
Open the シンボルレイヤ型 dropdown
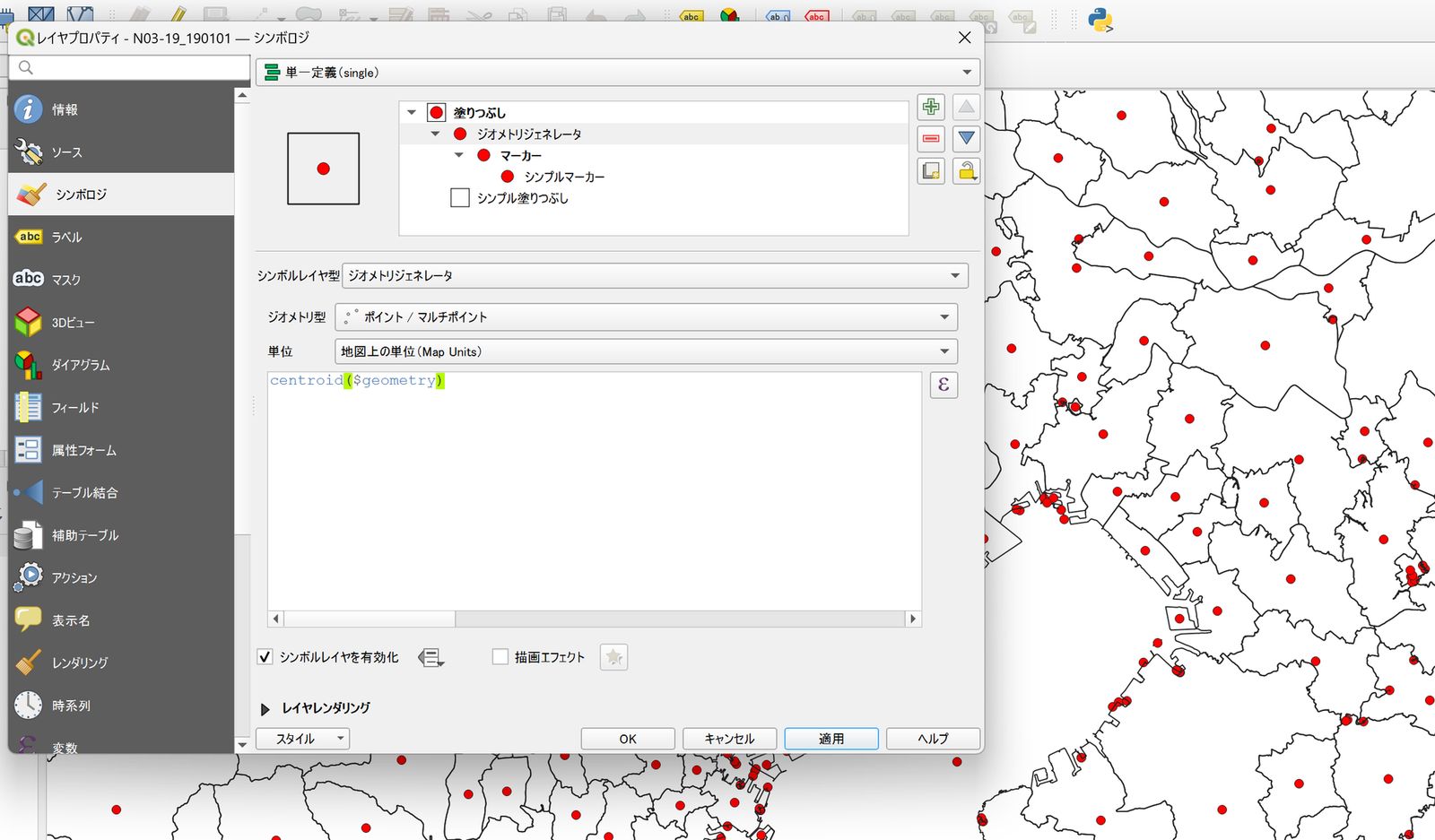click(655, 275)
